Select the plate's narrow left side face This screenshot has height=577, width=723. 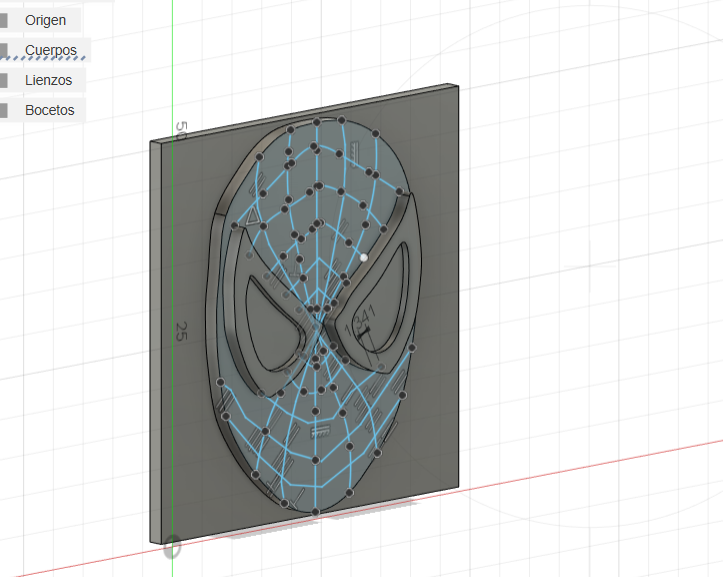[x=155, y=342]
